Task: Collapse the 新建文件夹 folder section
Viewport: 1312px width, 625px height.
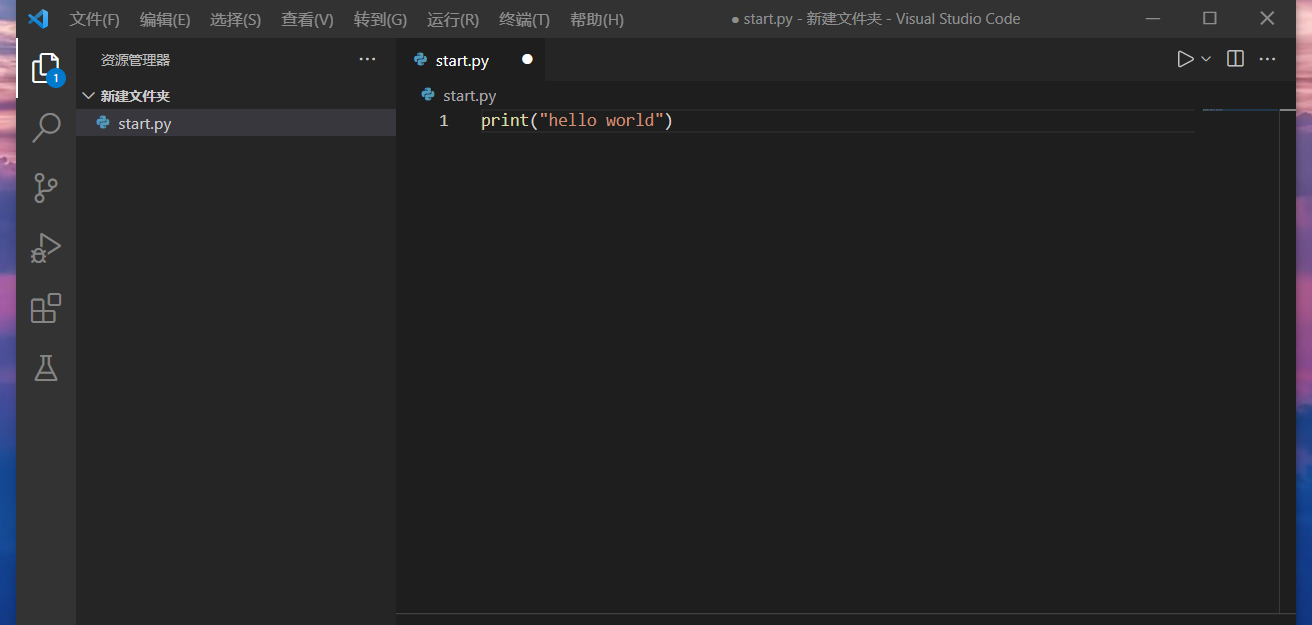Action: click(x=88, y=96)
